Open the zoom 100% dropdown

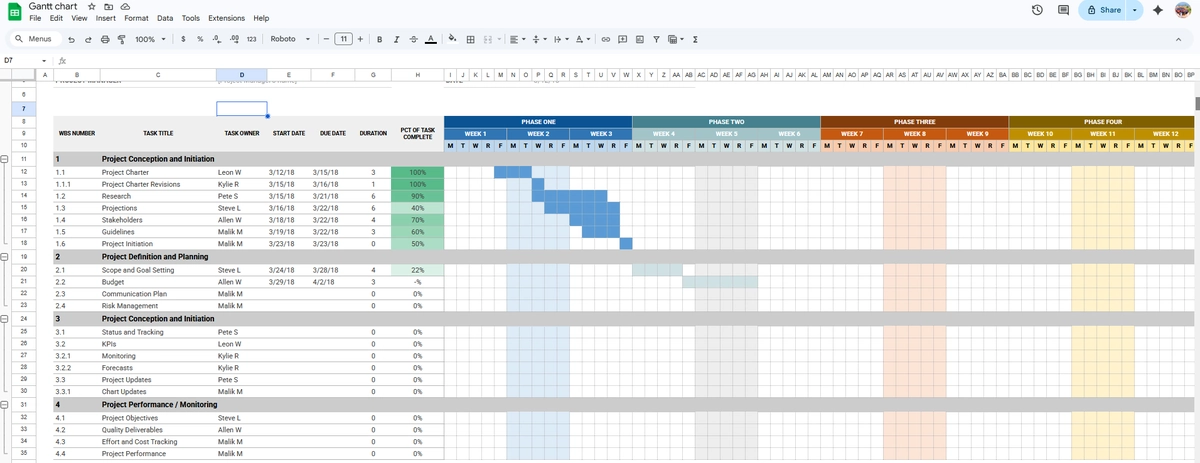[149, 39]
